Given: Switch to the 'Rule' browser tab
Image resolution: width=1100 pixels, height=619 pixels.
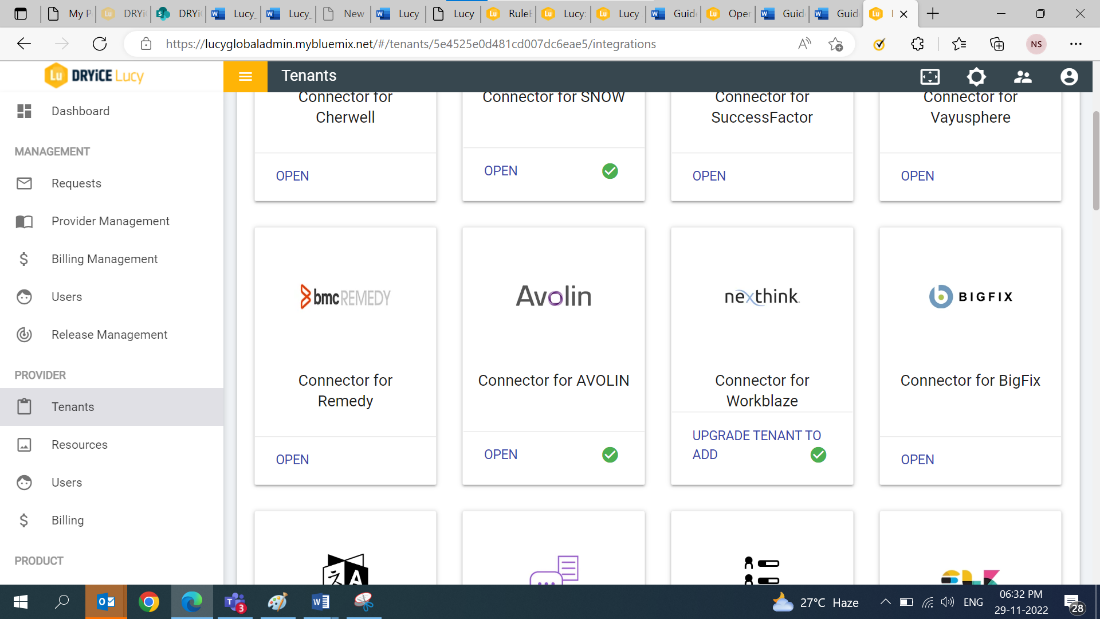Looking at the screenshot, I should [509, 13].
